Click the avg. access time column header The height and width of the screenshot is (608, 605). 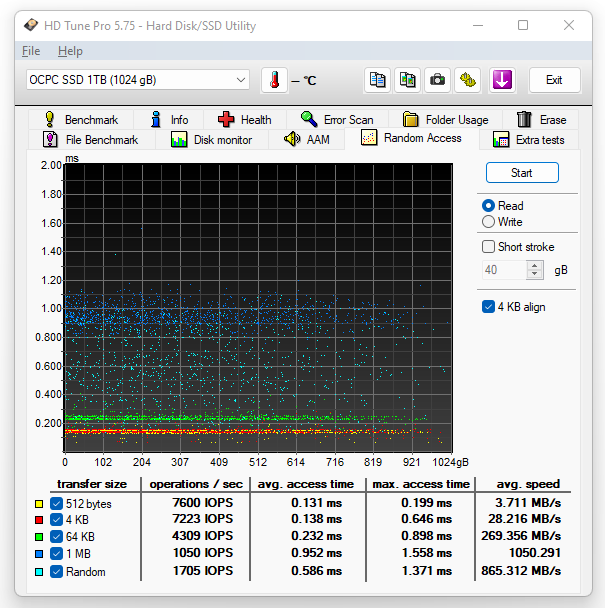[x=306, y=484]
